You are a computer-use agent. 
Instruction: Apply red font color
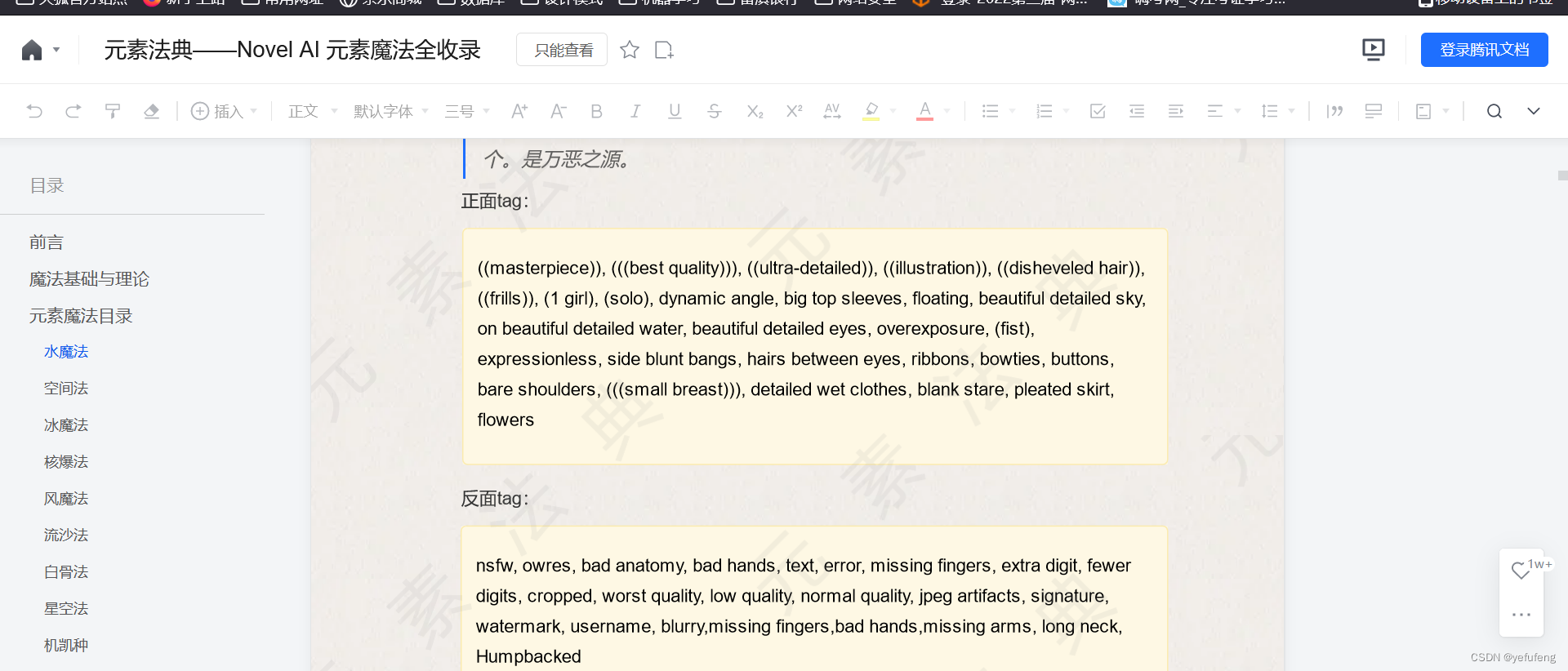[925, 111]
